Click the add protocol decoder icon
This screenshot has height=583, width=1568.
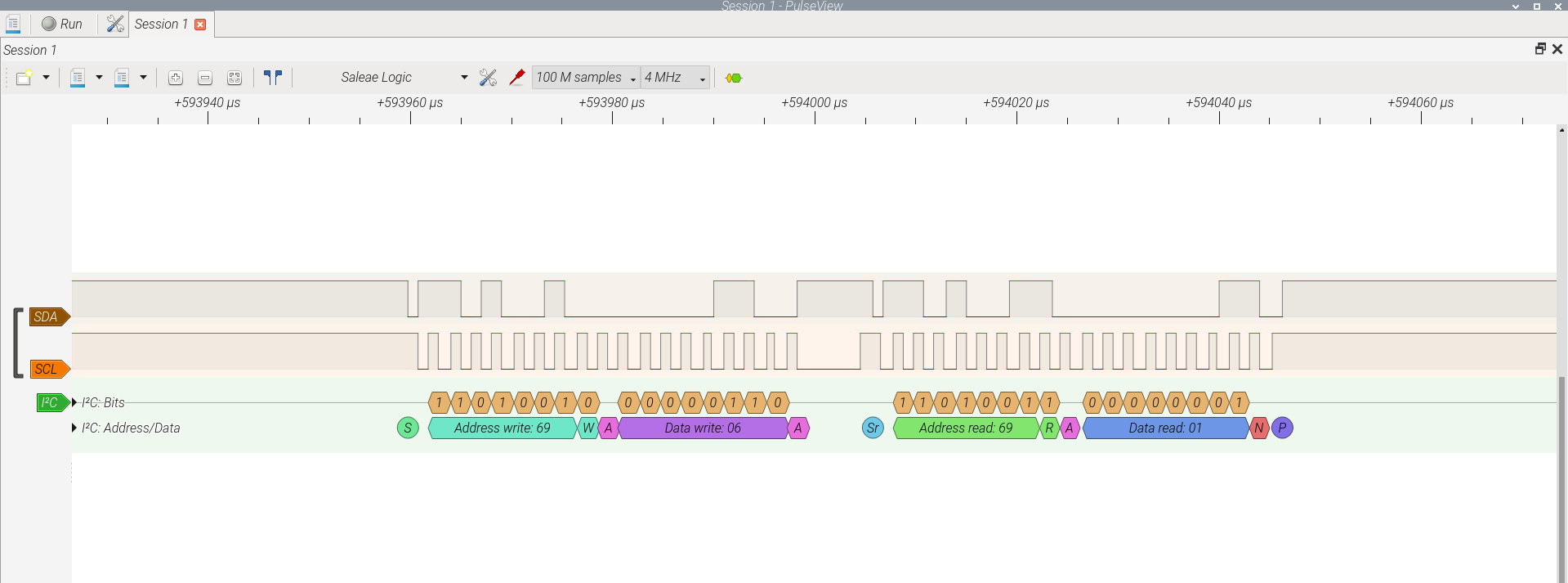733,78
